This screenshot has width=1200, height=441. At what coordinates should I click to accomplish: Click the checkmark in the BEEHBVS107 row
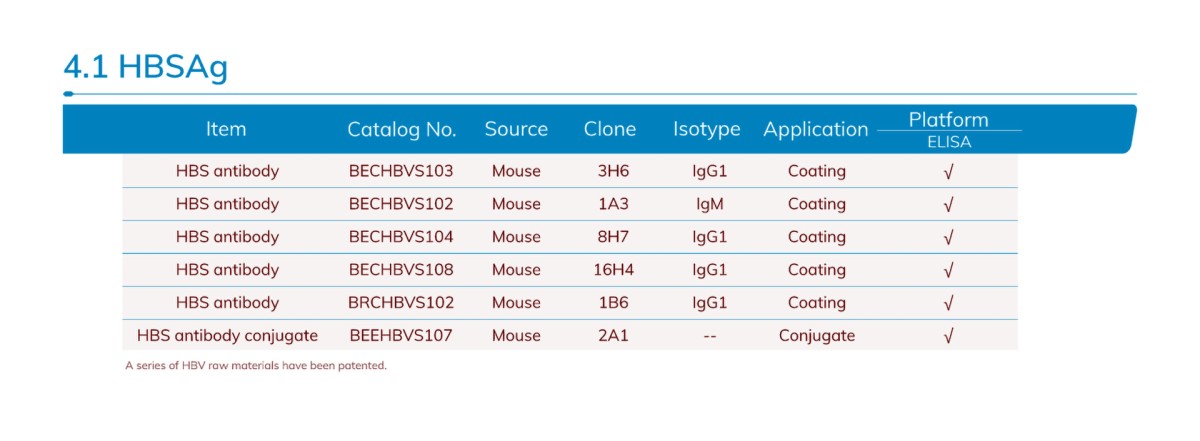[948, 337]
